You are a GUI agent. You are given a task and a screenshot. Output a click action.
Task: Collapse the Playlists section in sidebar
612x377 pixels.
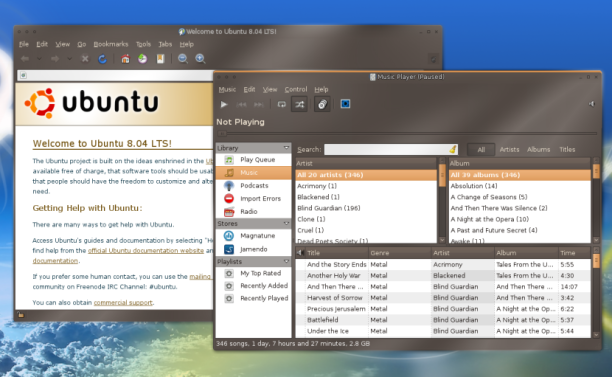tap(286, 261)
